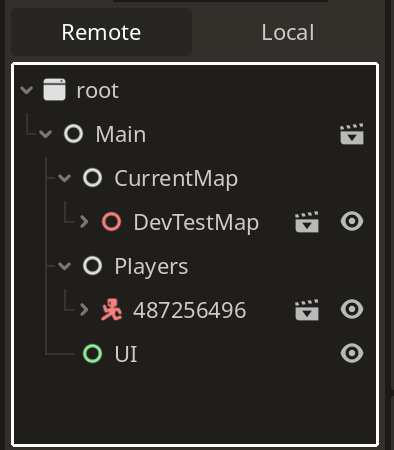Click the CurrentMap node circle icon
The width and height of the screenshot is (394, 450).
pyautogui.click(x=92, y=178)
